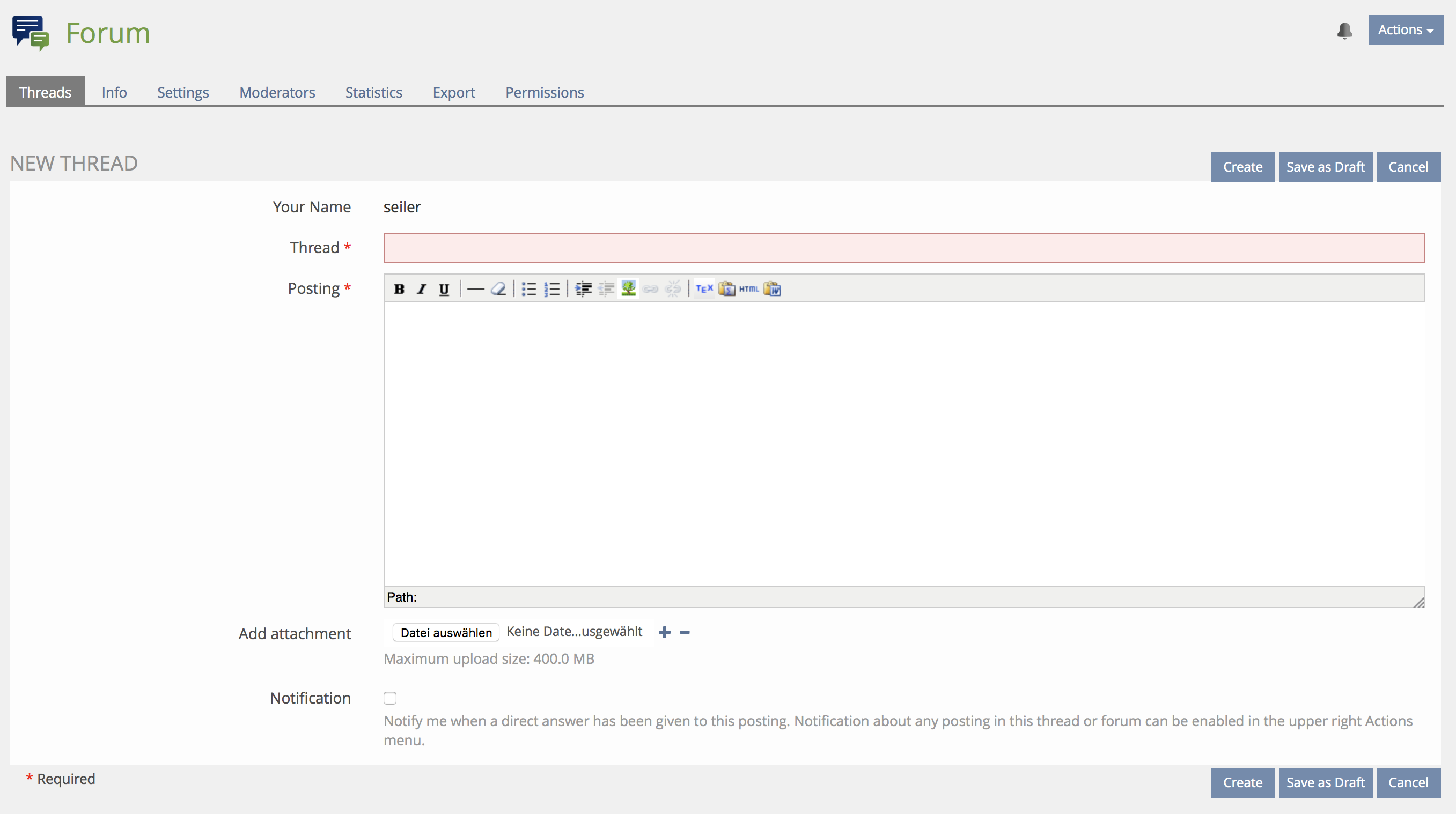This screenshot has height=814, width=1456.
Task: Insert a numbered list
Action: tap(551, 289)
